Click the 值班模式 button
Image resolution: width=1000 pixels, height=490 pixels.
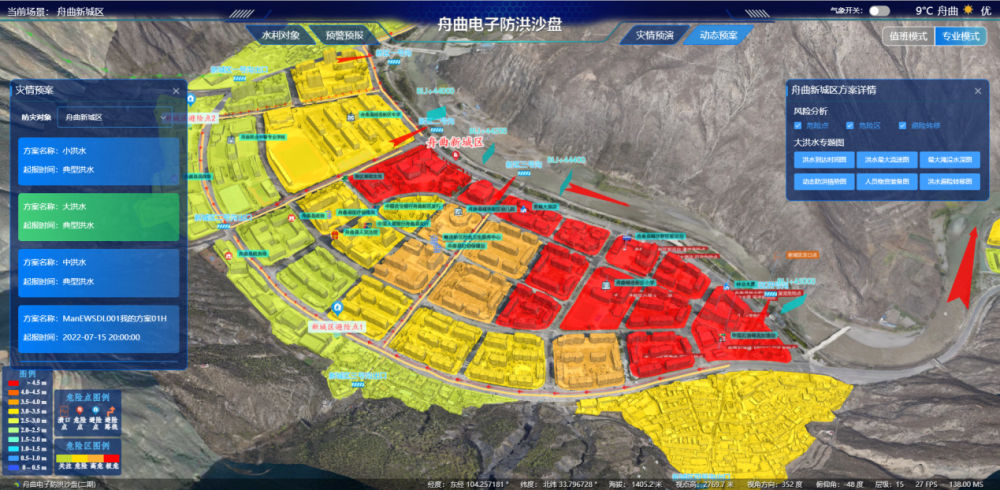click(907, 36)
